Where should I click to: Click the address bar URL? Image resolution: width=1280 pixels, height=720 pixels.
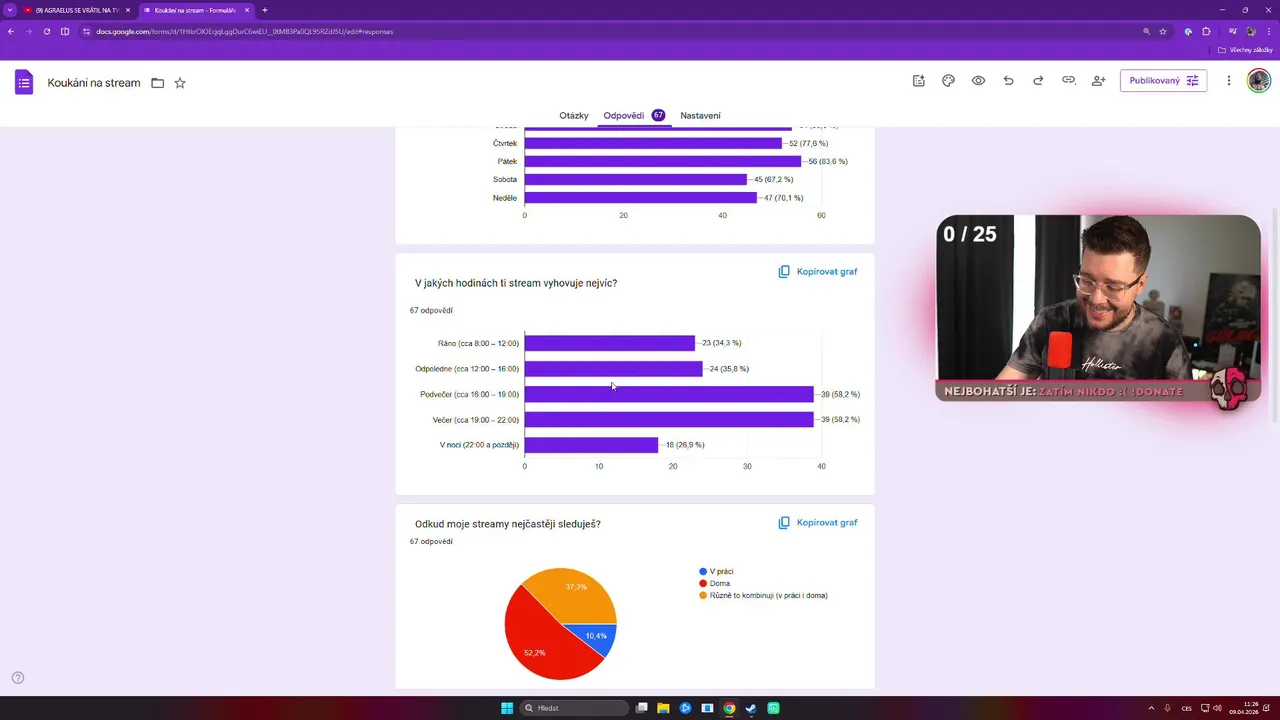[245, 31]
